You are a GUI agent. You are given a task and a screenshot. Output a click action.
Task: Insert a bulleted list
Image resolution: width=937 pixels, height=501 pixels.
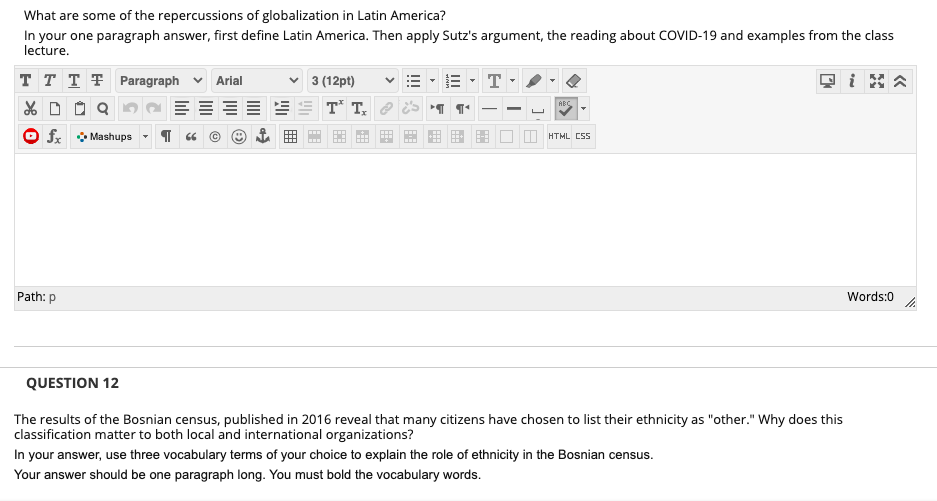[414, 81]
